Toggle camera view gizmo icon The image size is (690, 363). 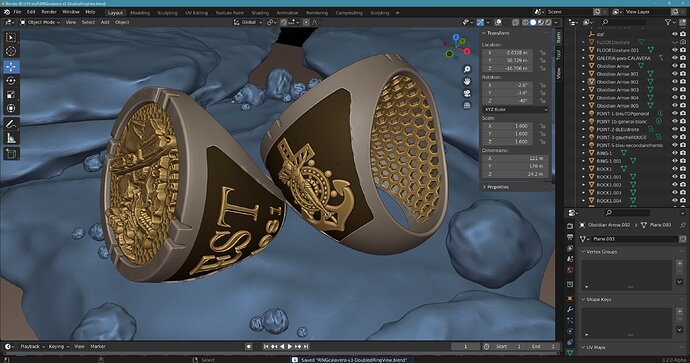(x=467, y=93)
